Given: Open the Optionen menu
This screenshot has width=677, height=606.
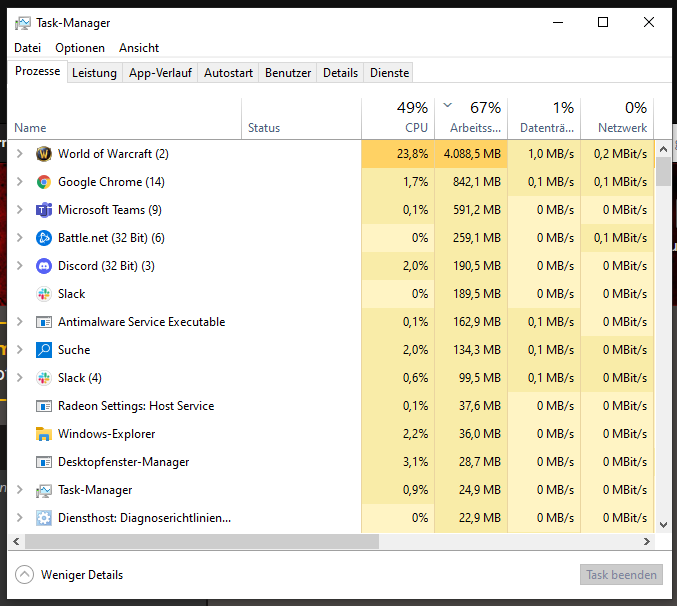Looking at the screenshot, I should point(80,48).
